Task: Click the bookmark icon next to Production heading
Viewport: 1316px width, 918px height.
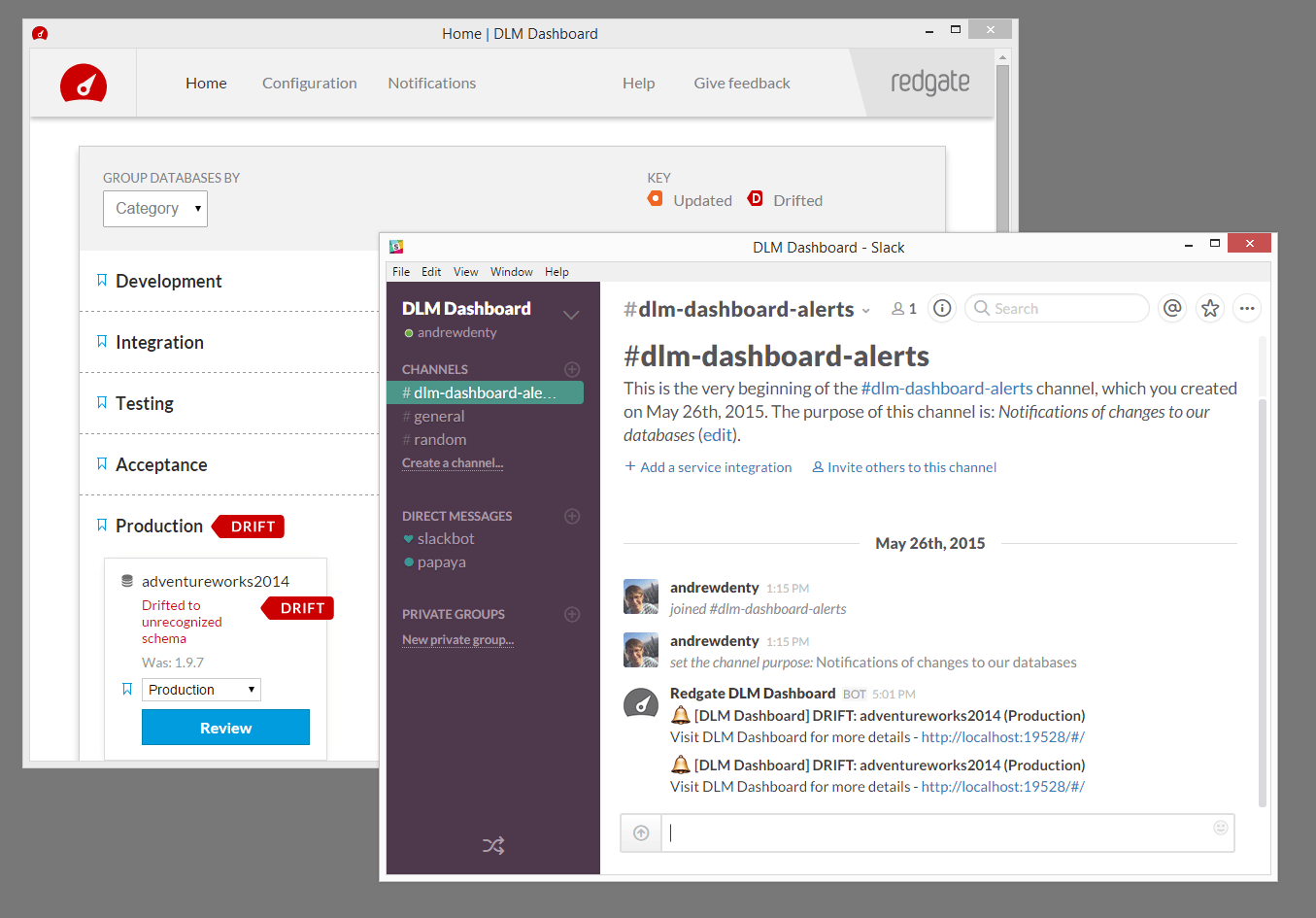Action: click(102, 525)
